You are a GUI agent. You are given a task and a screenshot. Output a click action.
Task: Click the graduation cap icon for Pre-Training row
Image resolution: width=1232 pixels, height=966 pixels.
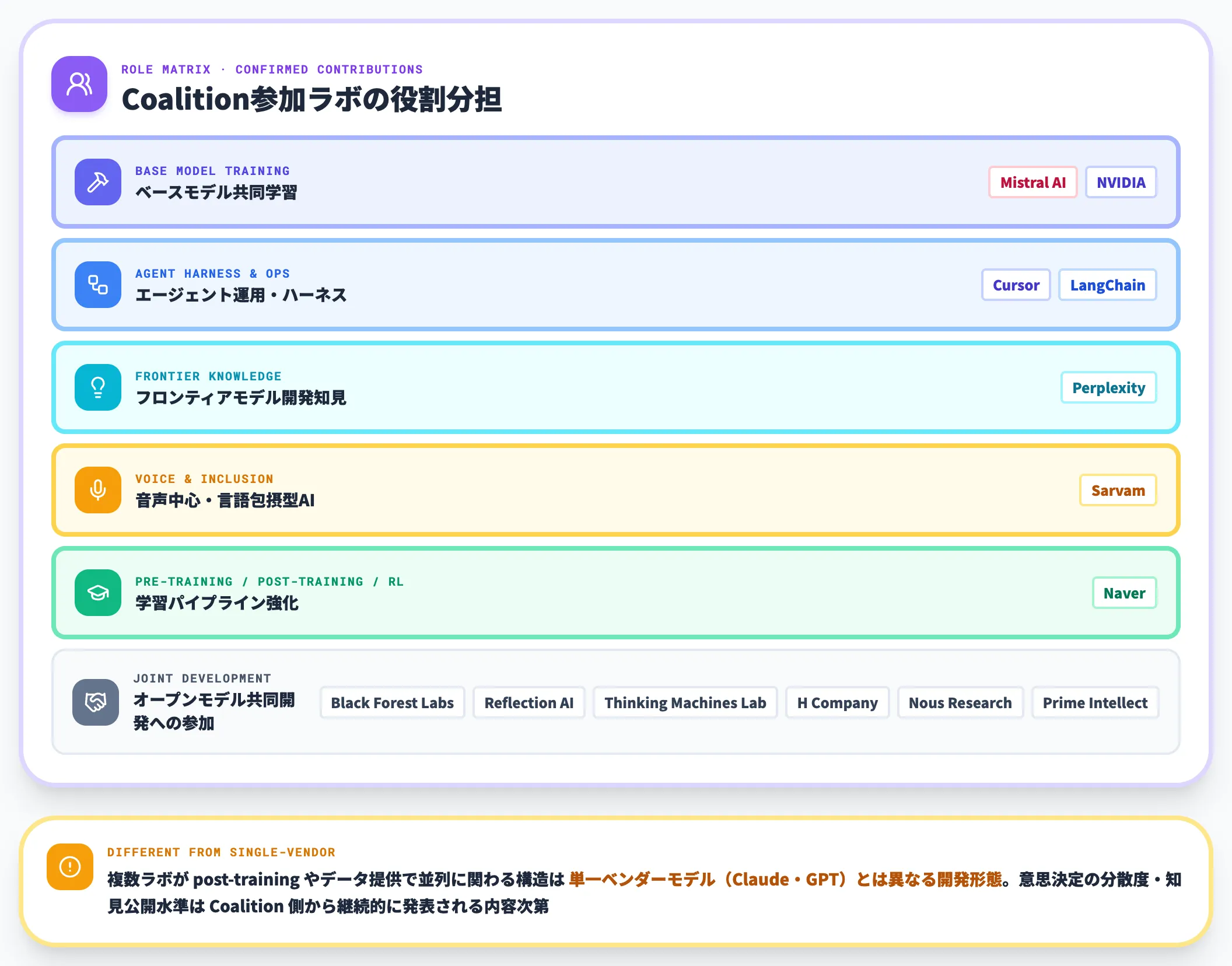(x=98, y=593)
